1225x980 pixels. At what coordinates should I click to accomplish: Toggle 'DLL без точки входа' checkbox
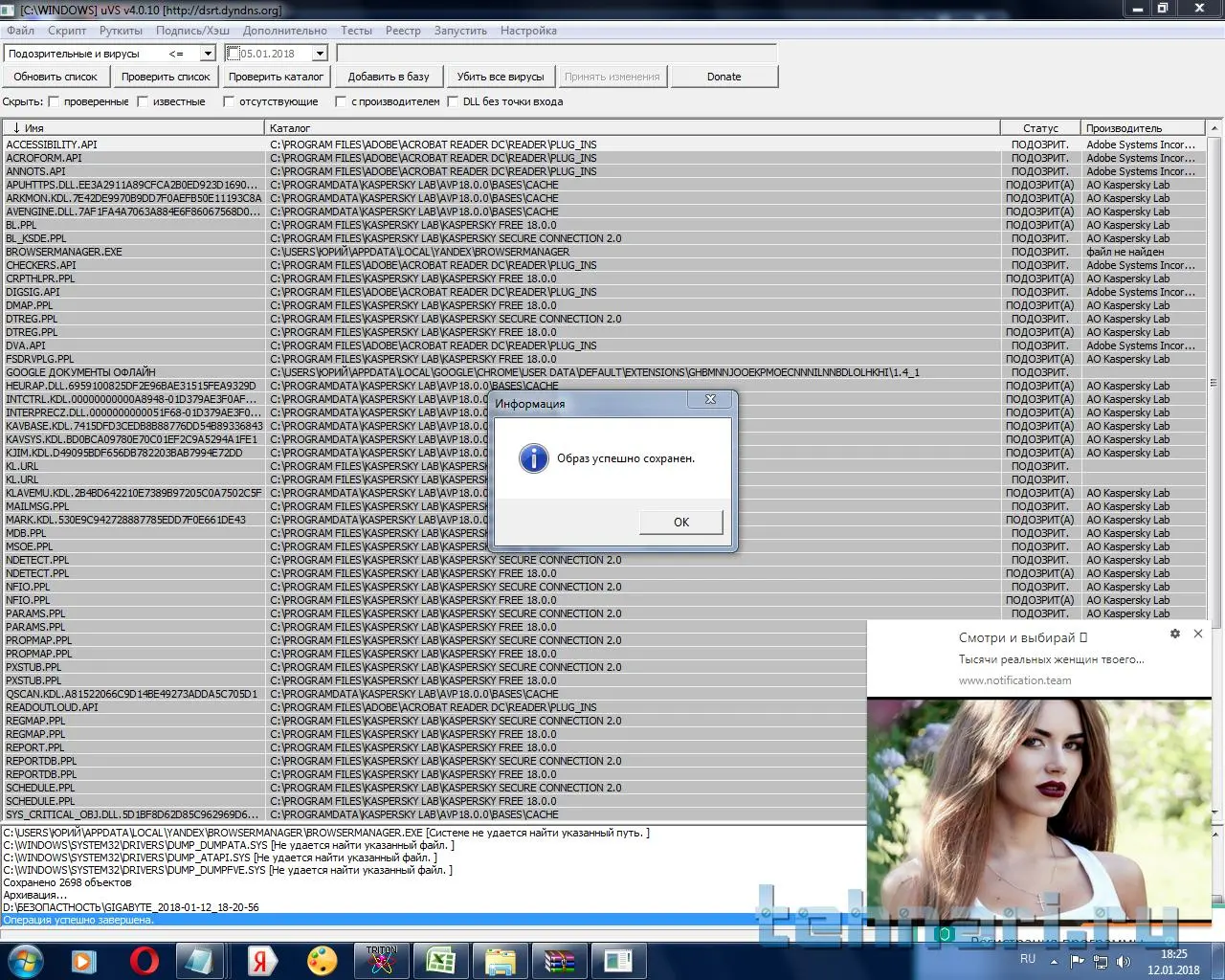(x=453, y=101)
